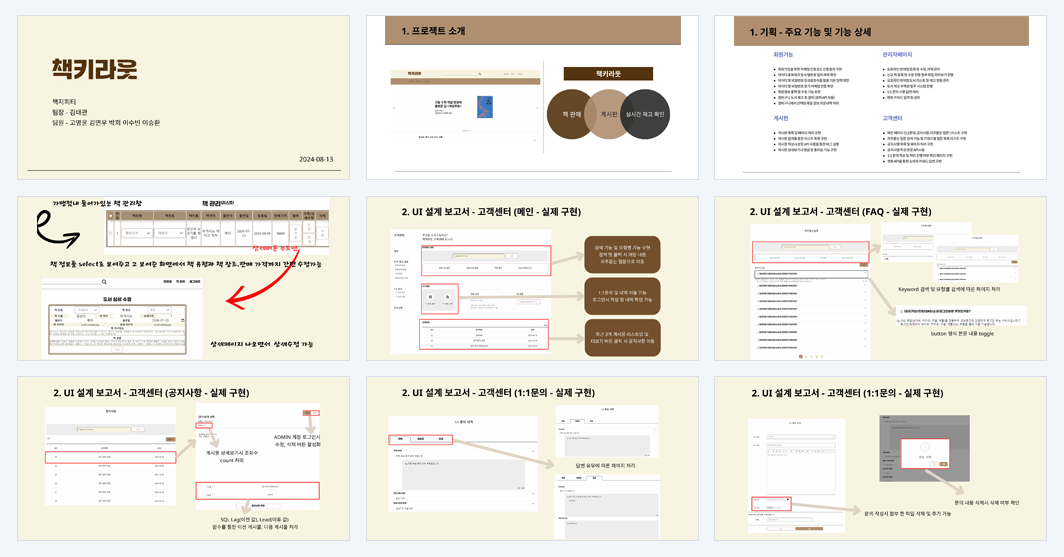Screen dimensions: 1064x557
Task: Click the '문의 작성시 첨부 한 파일 삭제 및 추가 기능' caption
Action: 908,514
